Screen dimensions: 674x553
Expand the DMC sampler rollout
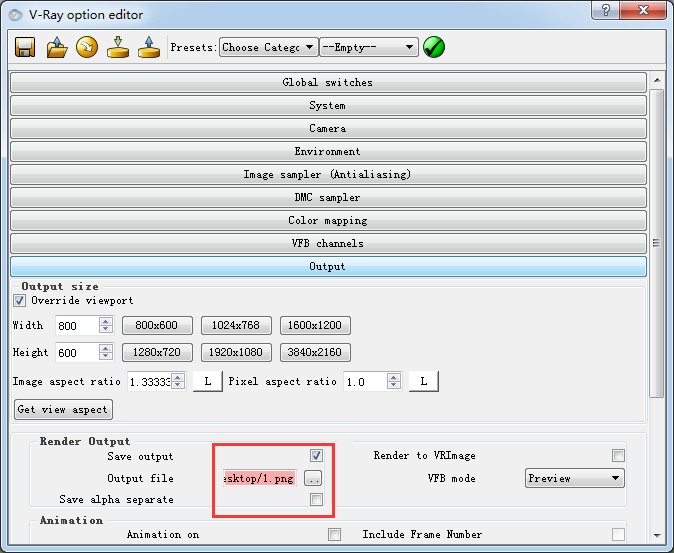point(328,197)
